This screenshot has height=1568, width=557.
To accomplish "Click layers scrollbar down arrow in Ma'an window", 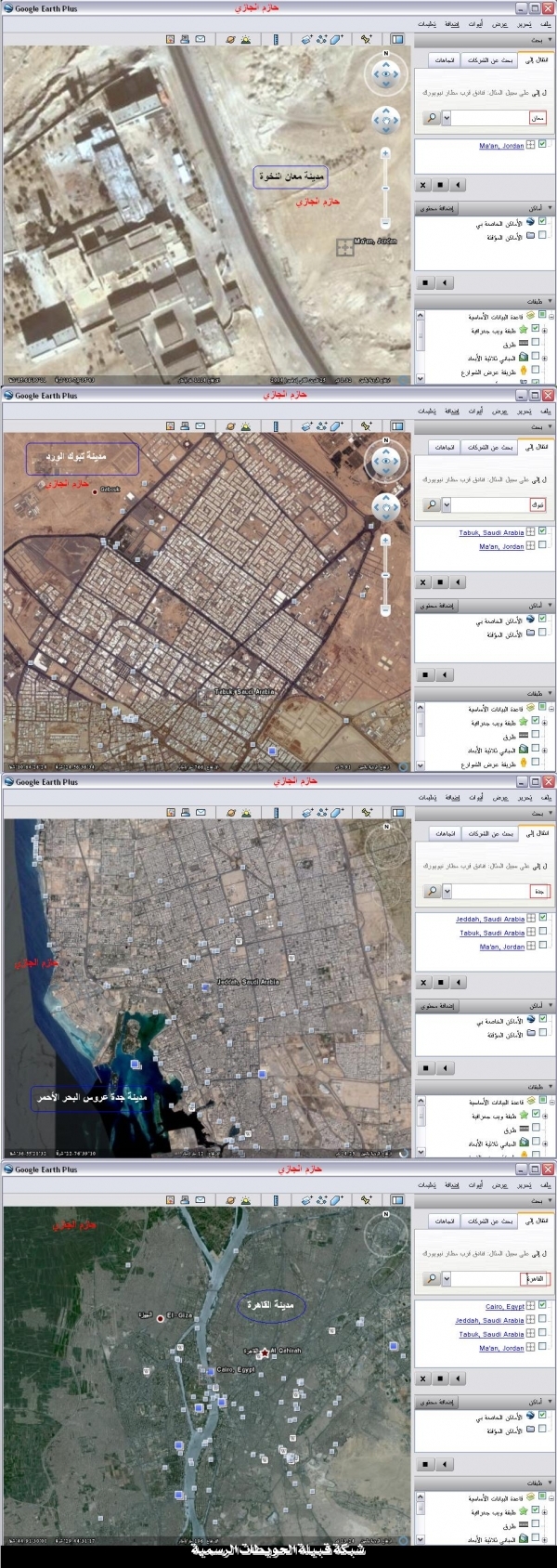I will (x=420, y=379).
